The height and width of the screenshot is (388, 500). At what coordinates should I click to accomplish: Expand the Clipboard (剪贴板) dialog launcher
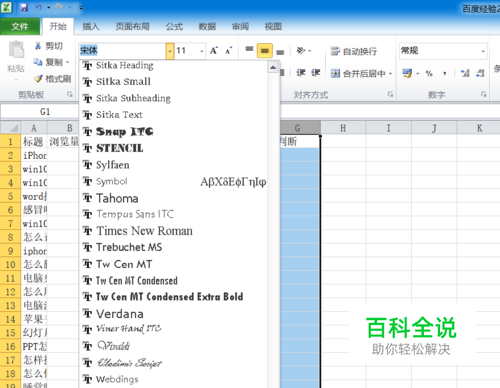click(70, 95)
